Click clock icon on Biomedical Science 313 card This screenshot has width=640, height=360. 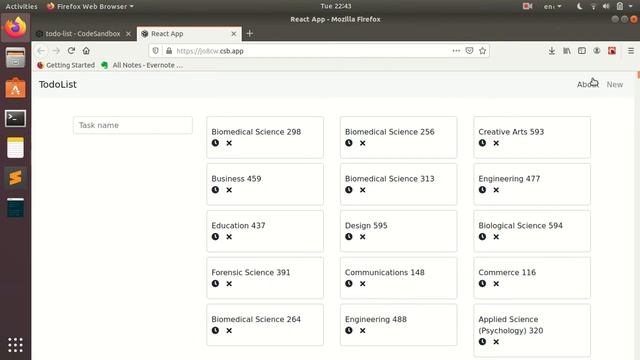(x=349, y=190)
